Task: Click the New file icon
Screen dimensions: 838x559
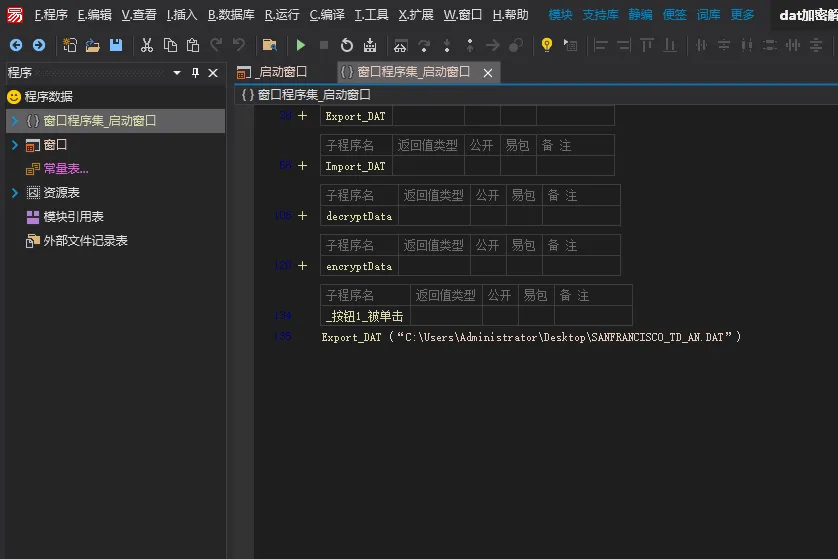Action: coord(70,45)
